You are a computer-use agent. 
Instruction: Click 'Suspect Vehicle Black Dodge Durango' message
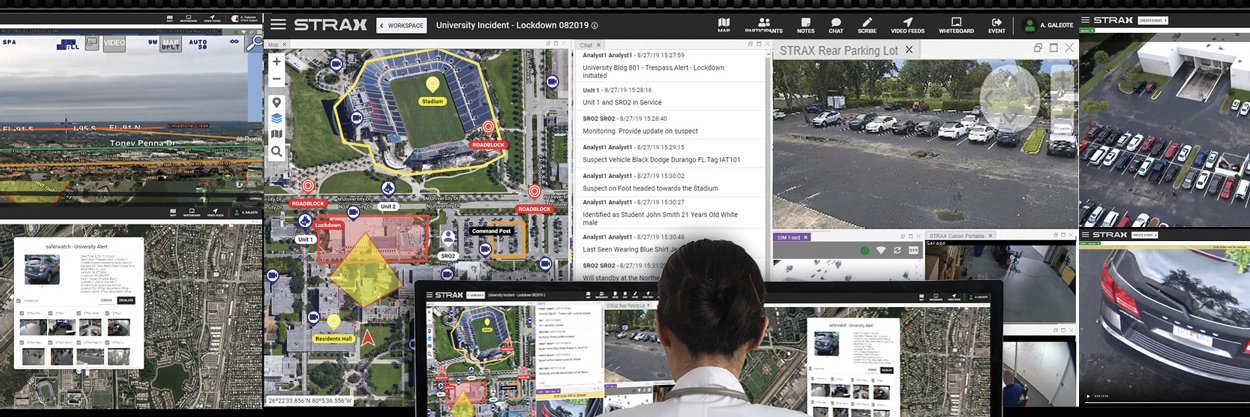click(661, 160)
